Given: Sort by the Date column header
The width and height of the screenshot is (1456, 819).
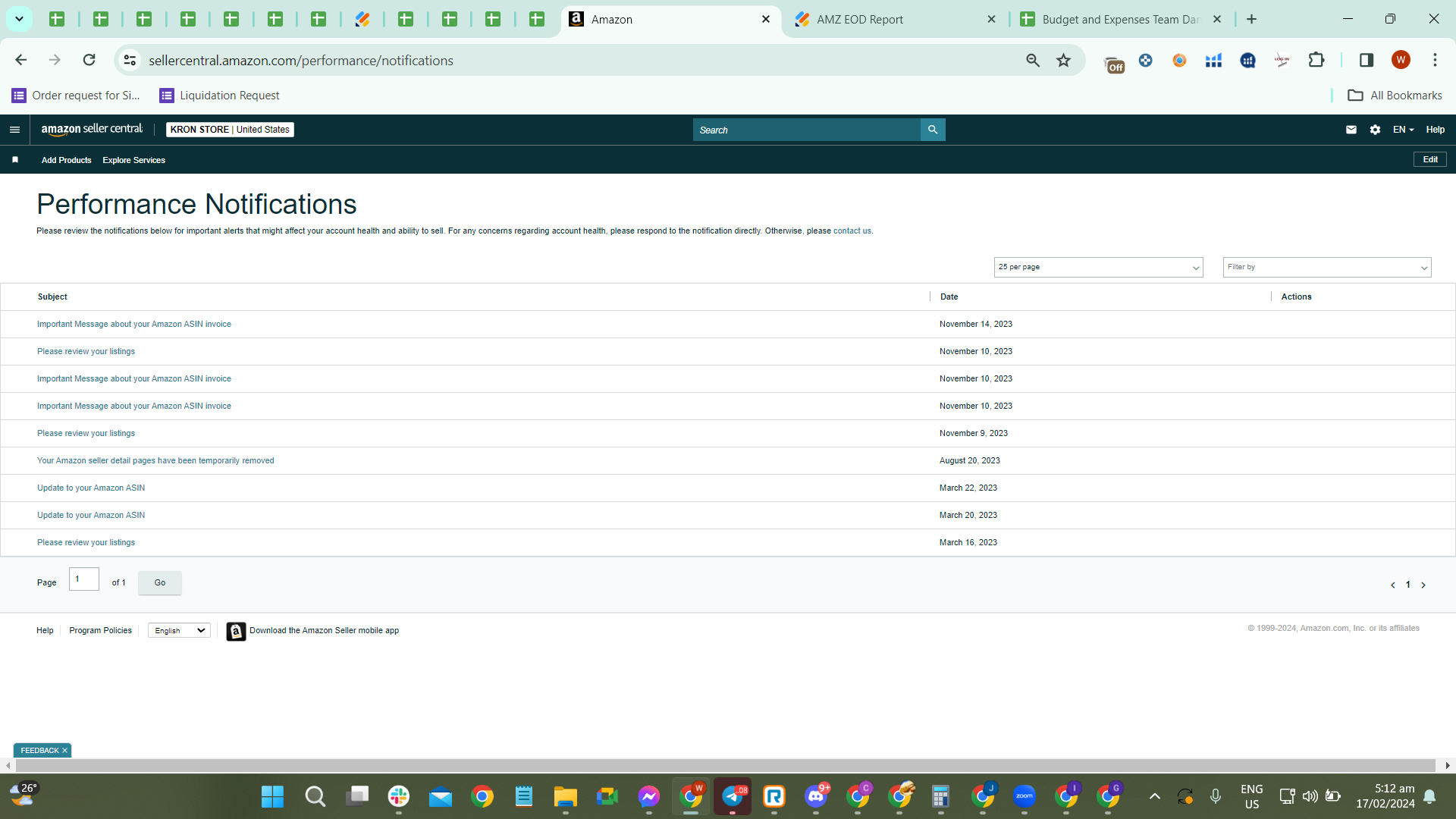Looking at the screenshot, I should [x=949, y=297].
